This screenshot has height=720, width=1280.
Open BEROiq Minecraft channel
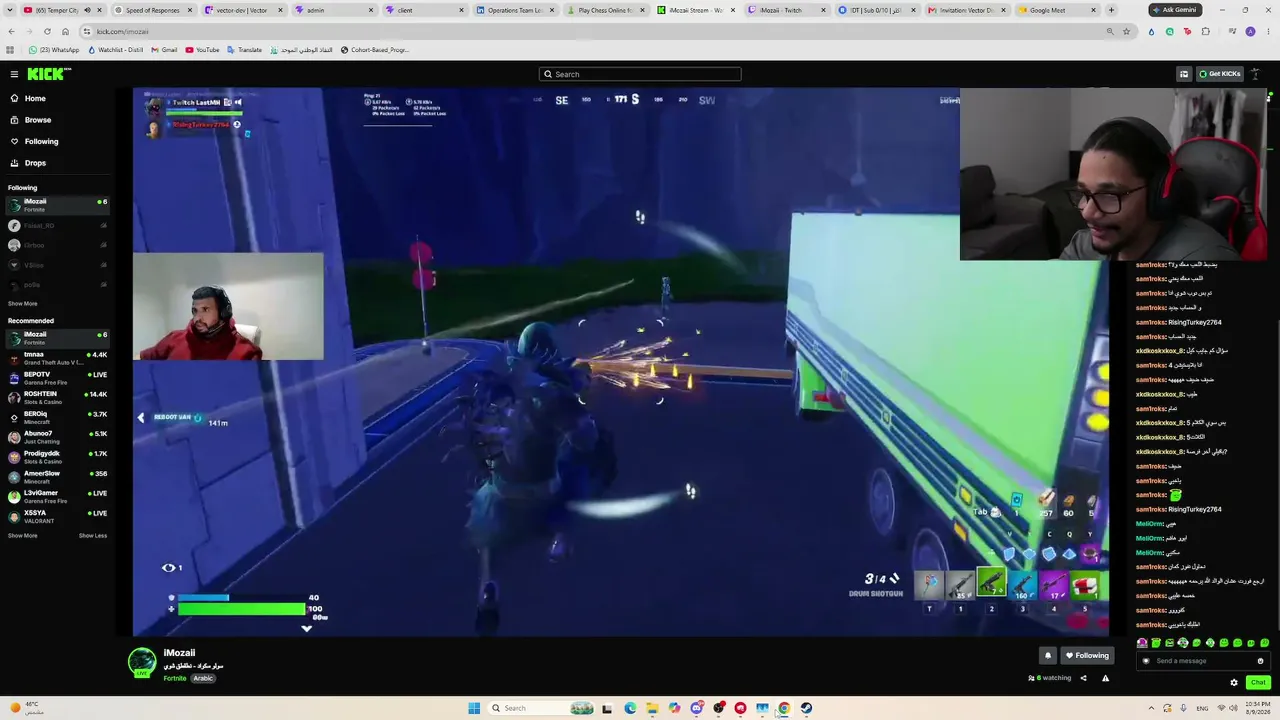[x=58, y=417]
